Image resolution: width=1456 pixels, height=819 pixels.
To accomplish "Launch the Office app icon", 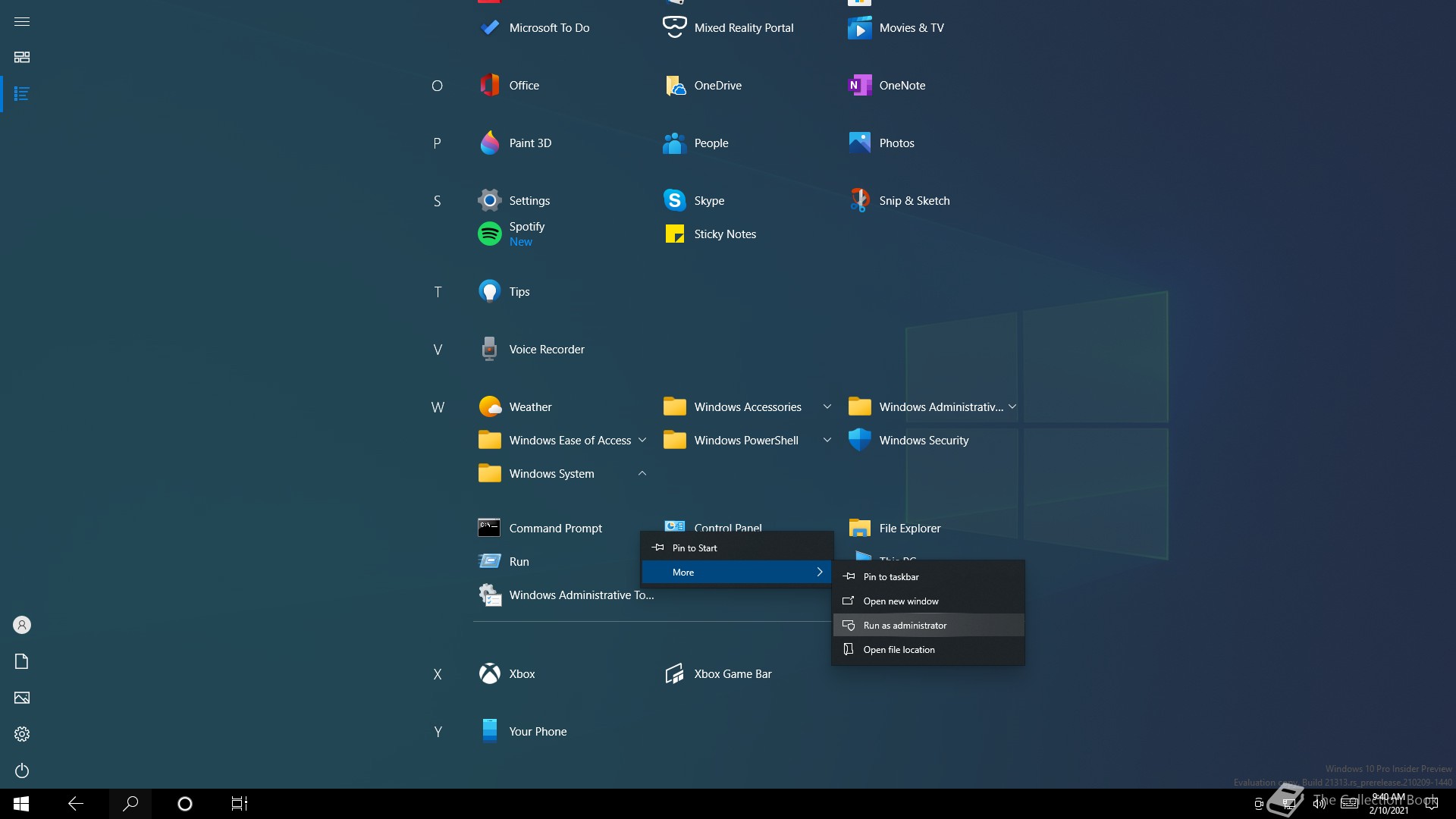I will (x=490, y=86).
